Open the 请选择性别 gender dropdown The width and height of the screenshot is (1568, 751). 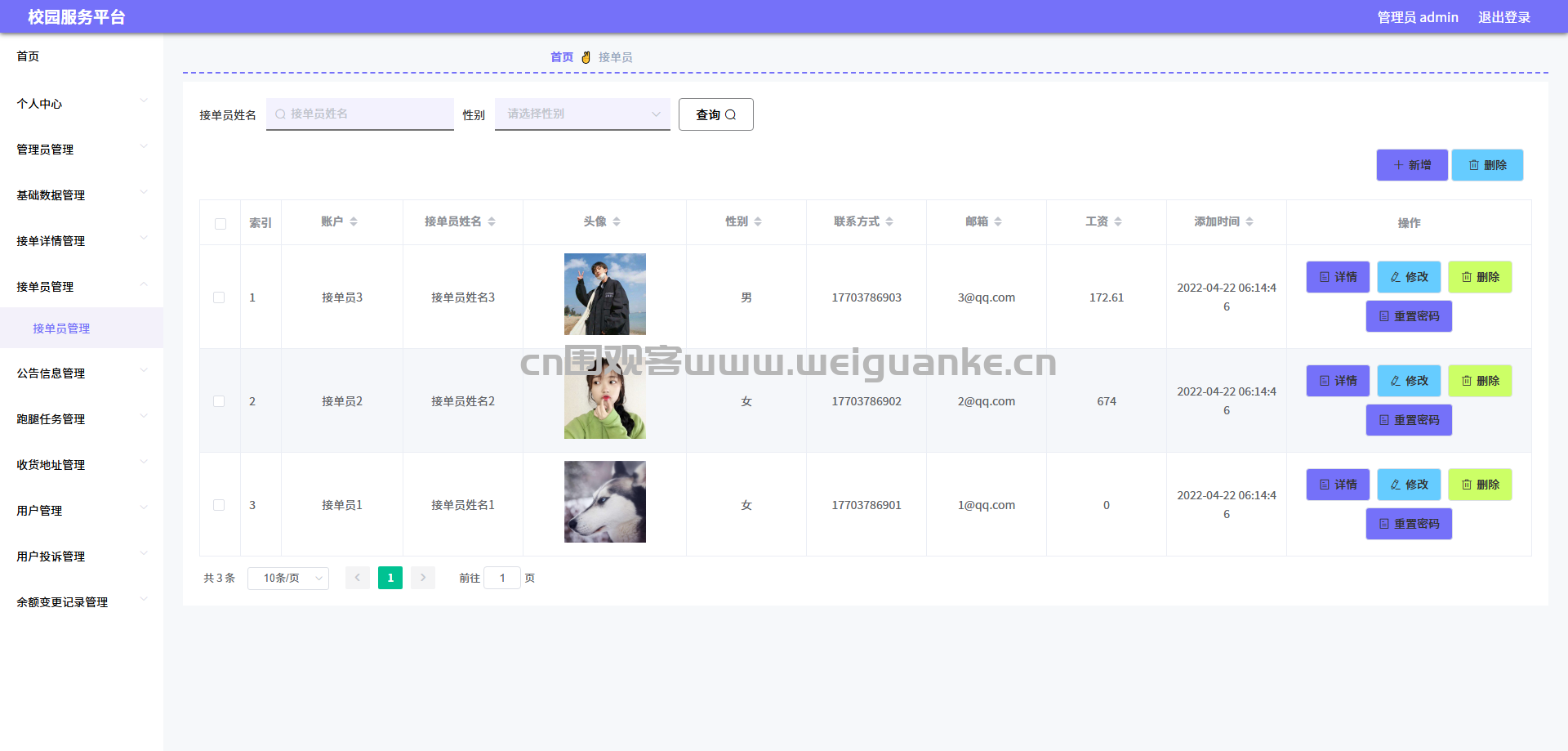581,114
